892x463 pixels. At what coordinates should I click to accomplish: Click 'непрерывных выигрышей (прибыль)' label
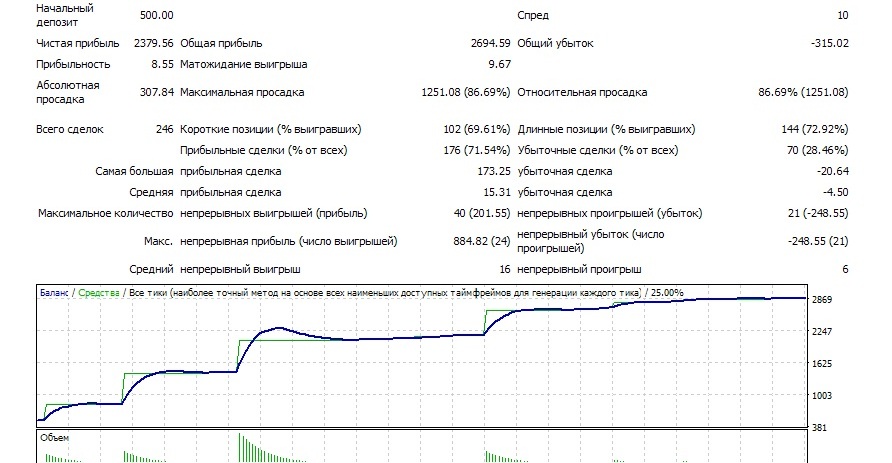pos(274,213)
